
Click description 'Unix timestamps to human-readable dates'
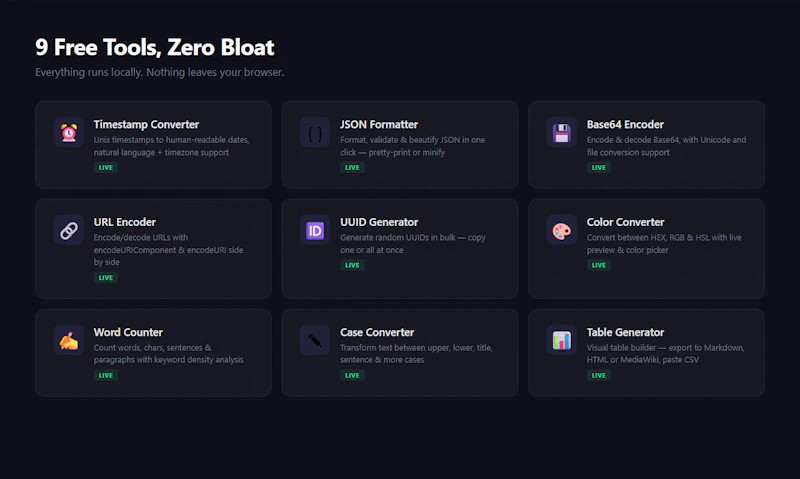pyautogui.click(x=171, y=146)
